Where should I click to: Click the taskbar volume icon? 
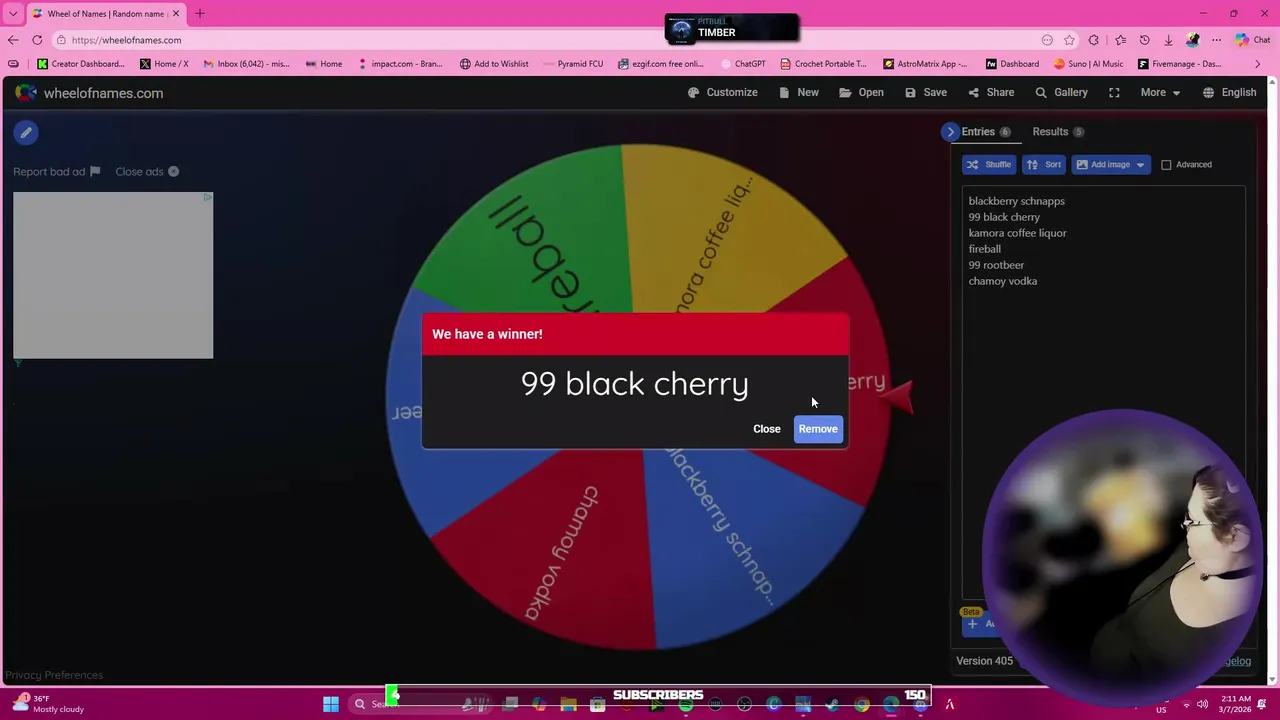1203,704
